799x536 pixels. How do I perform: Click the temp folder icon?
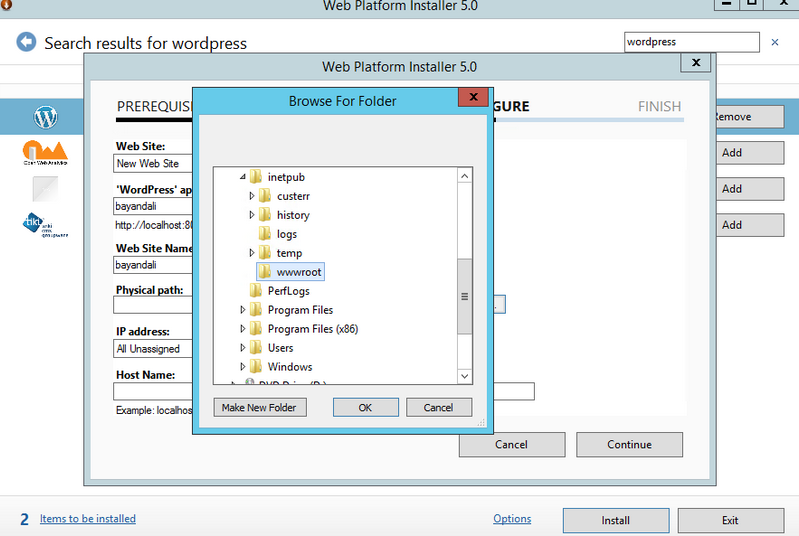[x=265, y=253]
